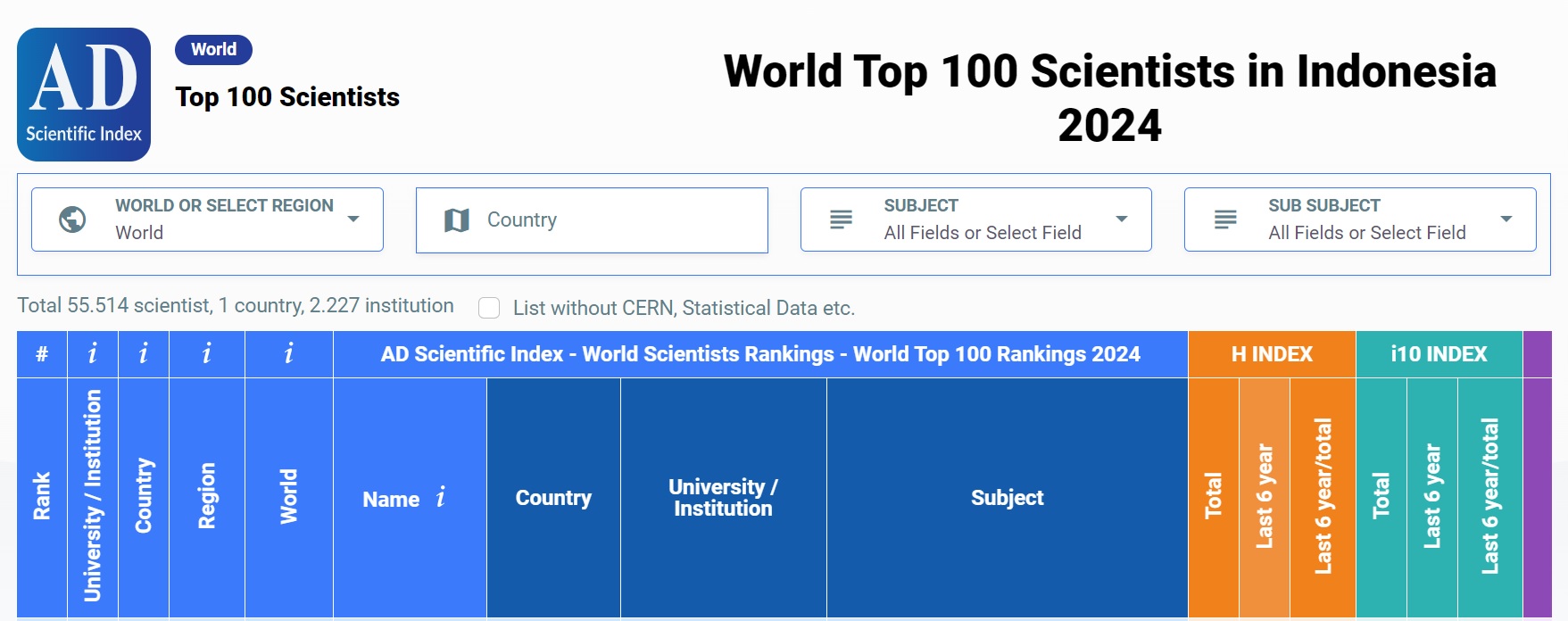Click the lines icon beside SUB SUBJECT

point(1225,219)
